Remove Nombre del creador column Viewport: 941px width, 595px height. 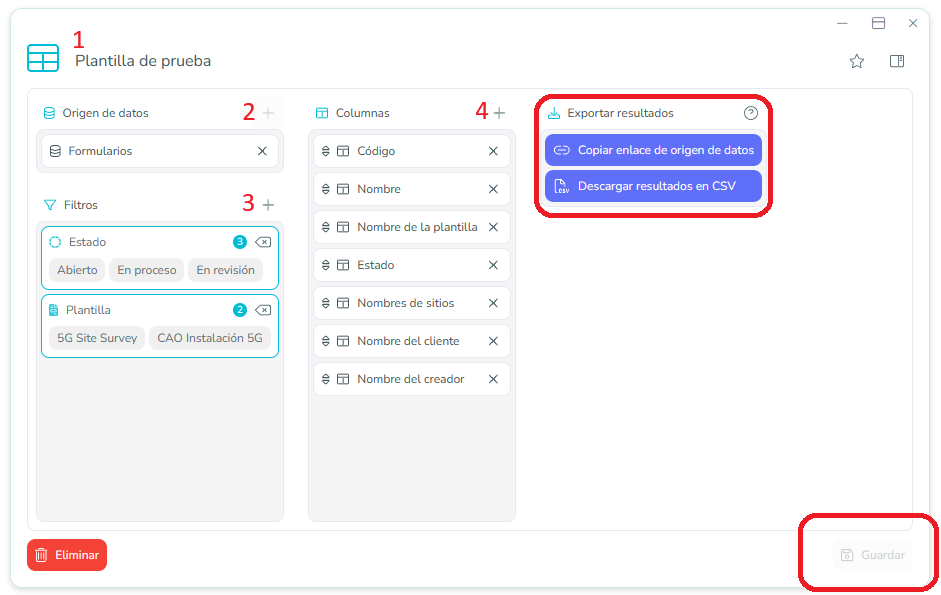(493, 379)
